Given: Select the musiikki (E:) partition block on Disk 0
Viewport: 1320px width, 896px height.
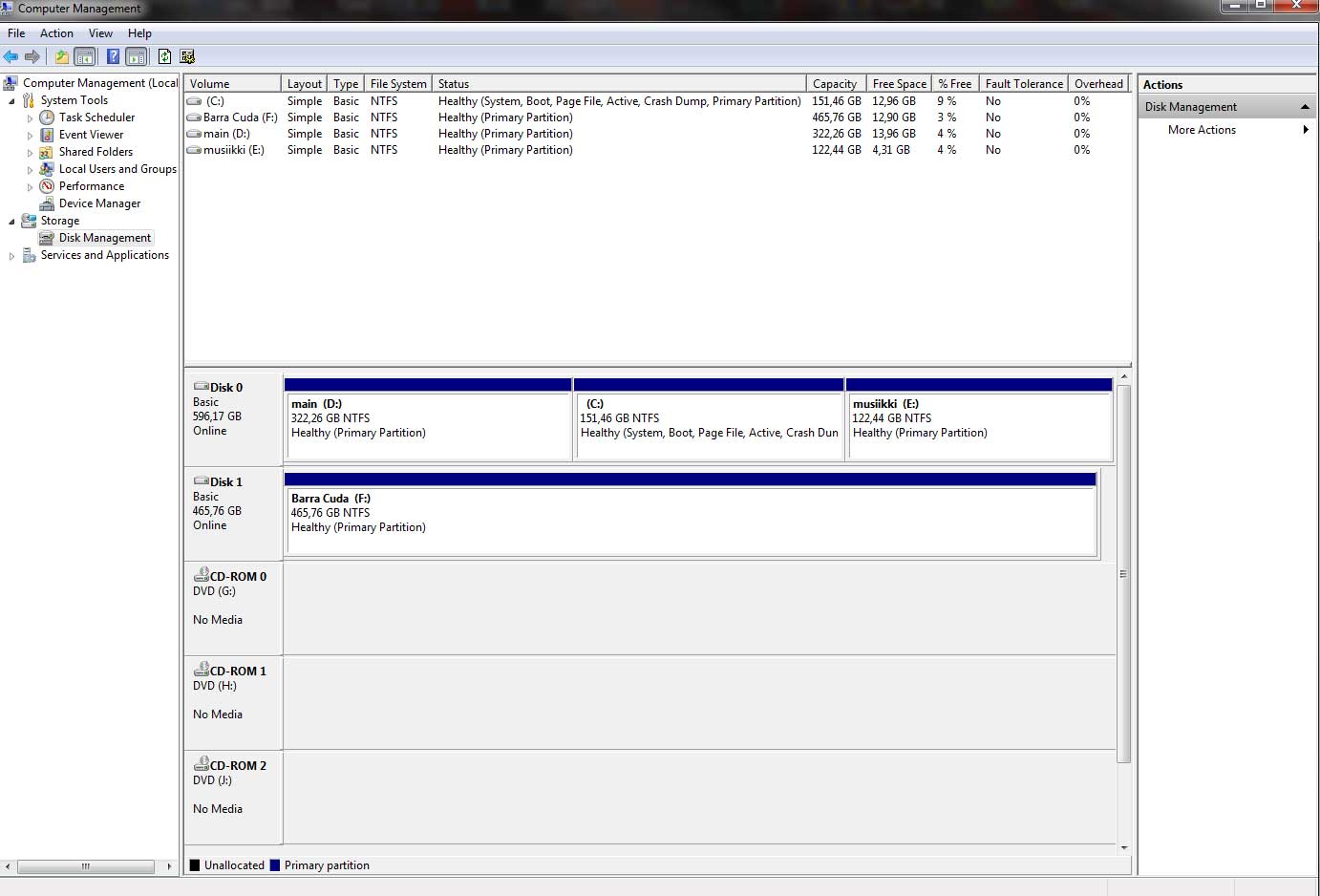Looking at the screenshot, I should pos(979,419).
